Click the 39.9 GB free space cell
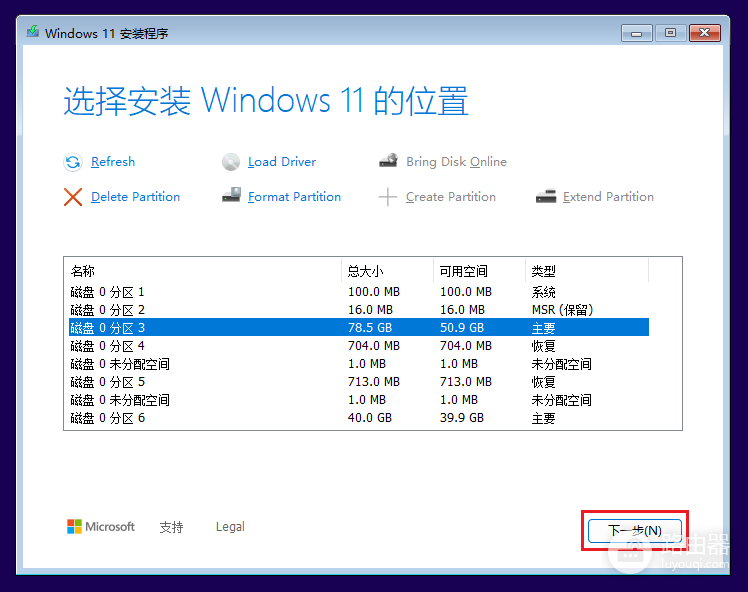Viewport: 748px width, 592px height. (x=462, y=418)
